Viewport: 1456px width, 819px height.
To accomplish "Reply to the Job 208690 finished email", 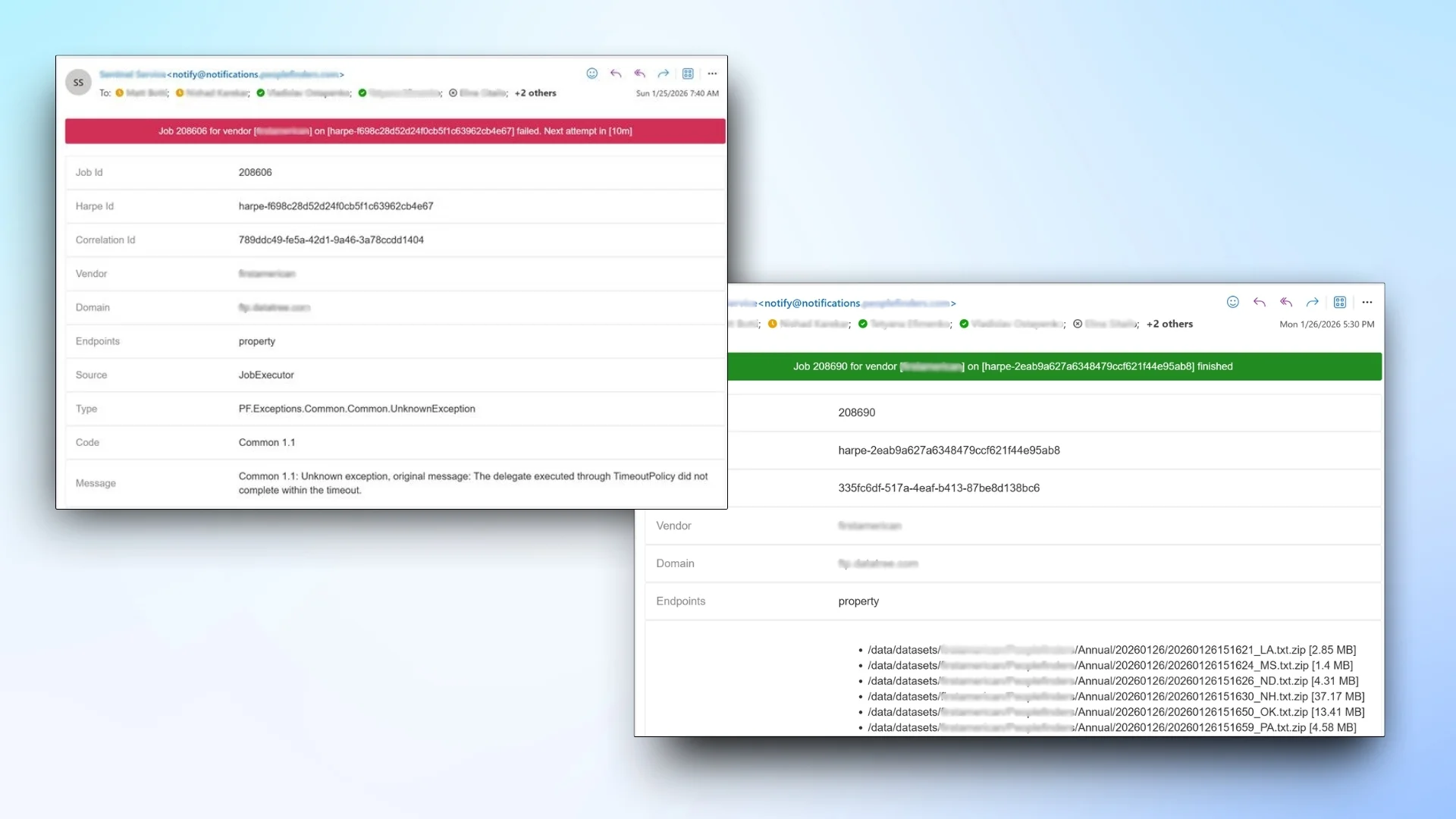I will point(1260,302).
